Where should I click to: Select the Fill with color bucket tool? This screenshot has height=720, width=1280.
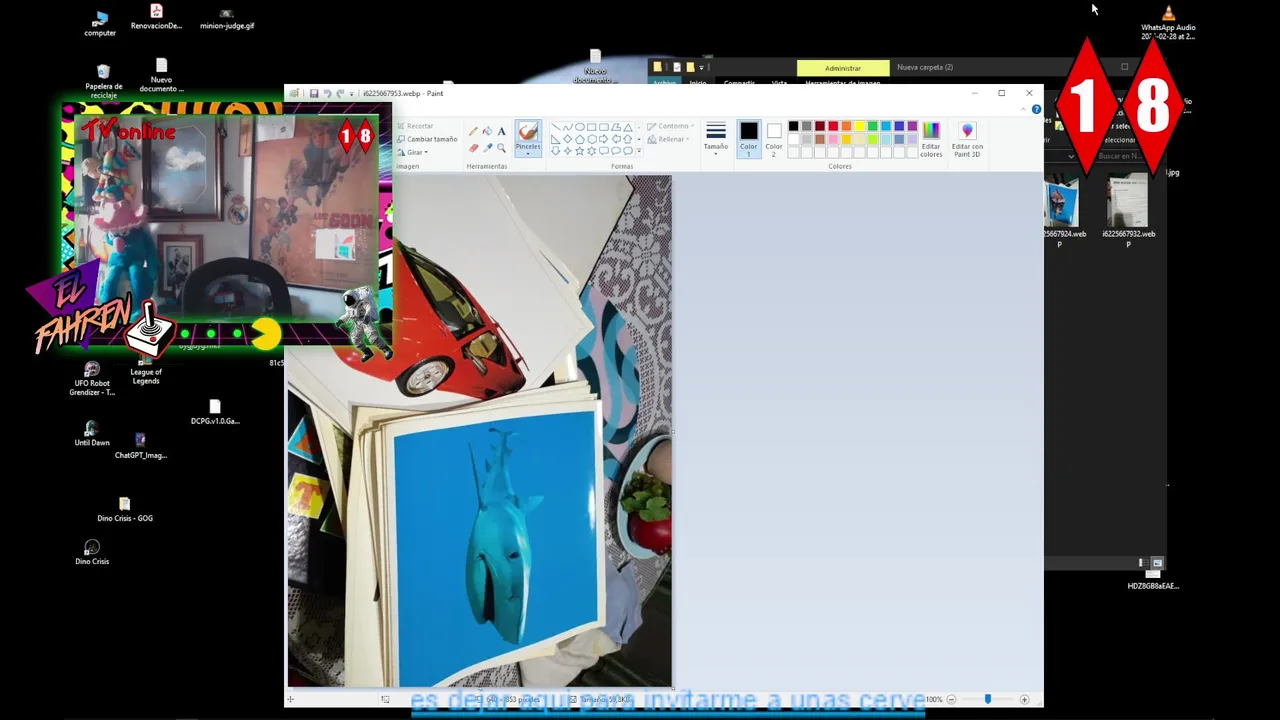[487, 131]
